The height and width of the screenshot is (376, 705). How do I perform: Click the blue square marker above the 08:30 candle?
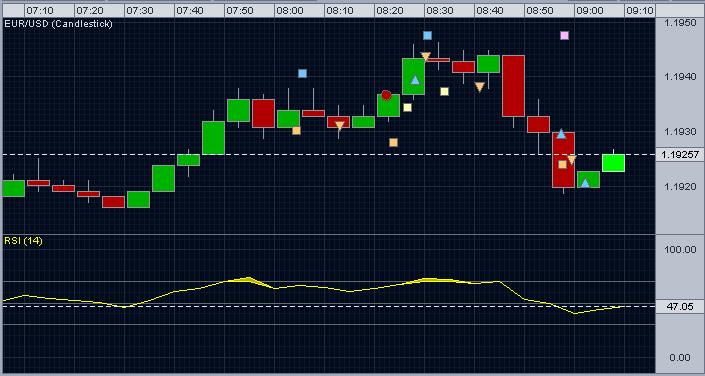coord(427,35)
